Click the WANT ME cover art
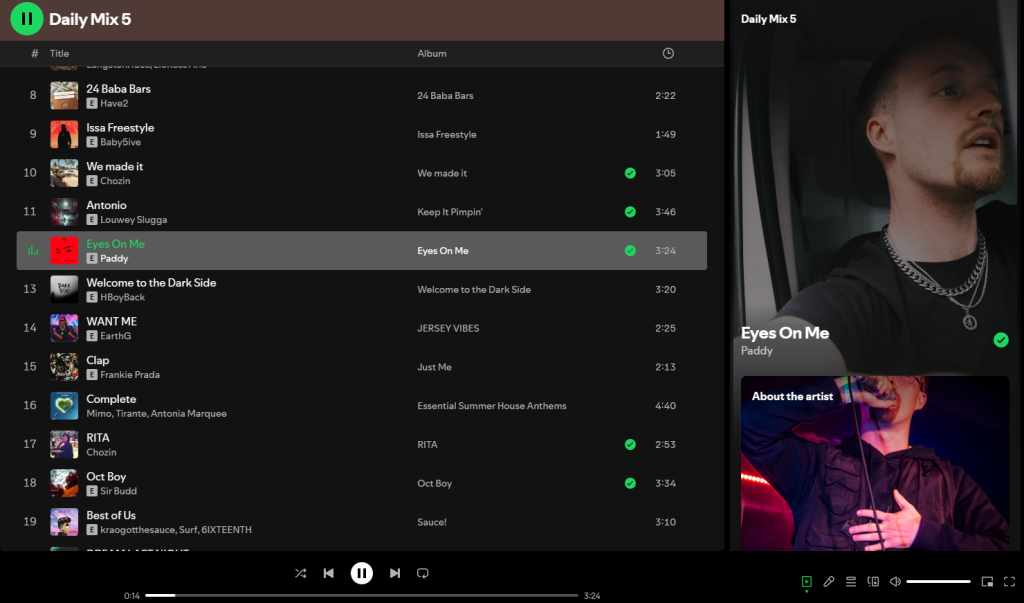The height and width of the screenshot is (603, 1024). [x=64, y=328]
